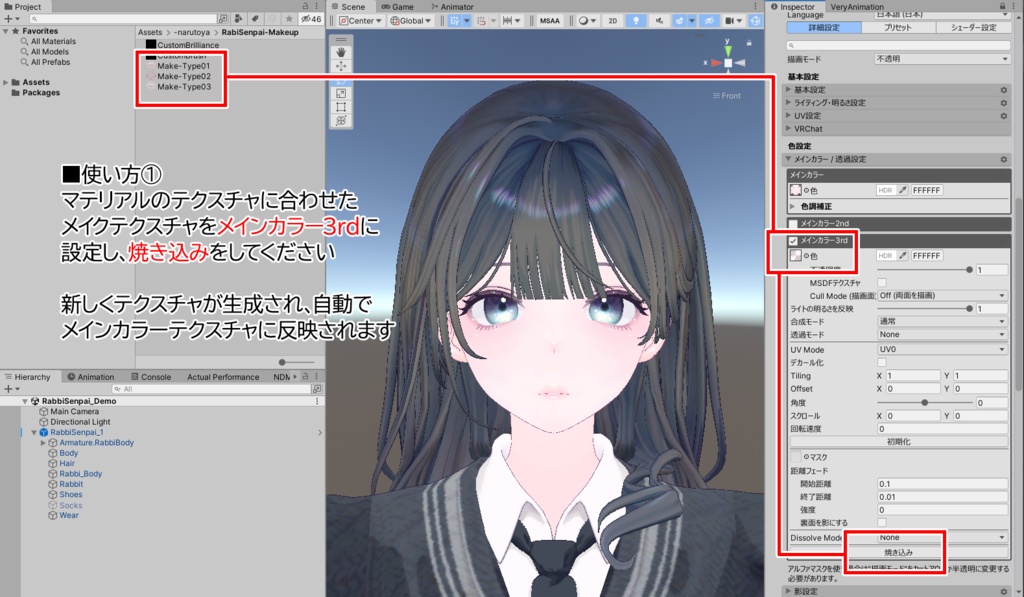Switch to the Animator tab
Image resolution: width=1024 pixels, height=597 pixels.
[x=452, y=7]
